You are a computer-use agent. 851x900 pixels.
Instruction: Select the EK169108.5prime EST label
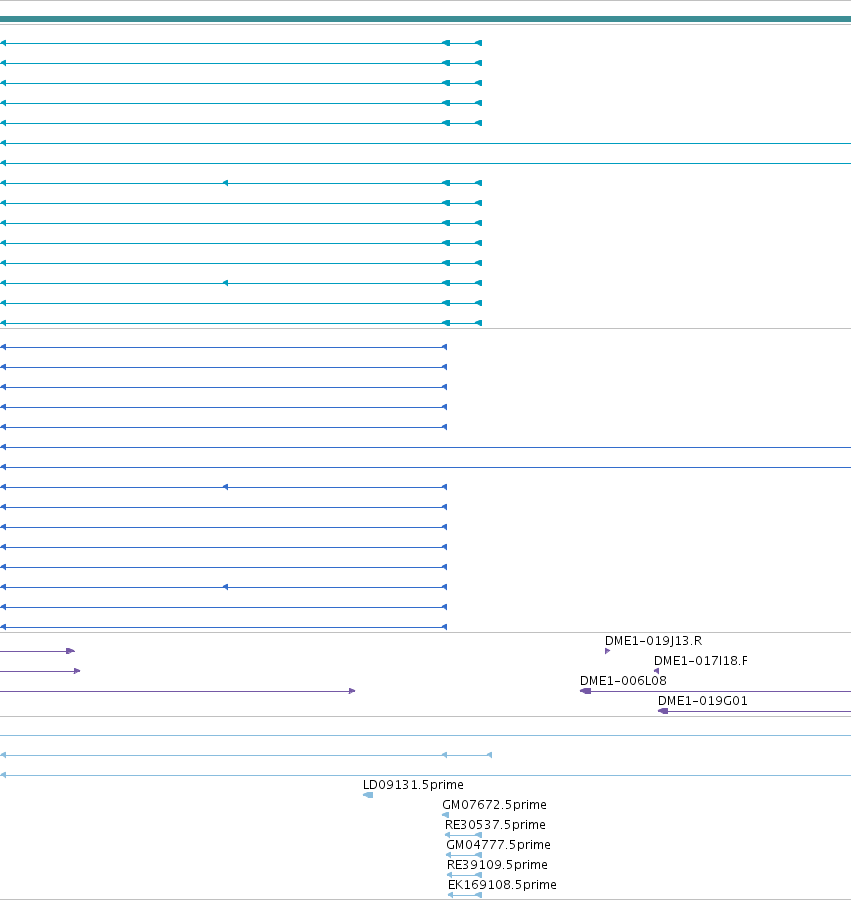click(x=502, y=885)
